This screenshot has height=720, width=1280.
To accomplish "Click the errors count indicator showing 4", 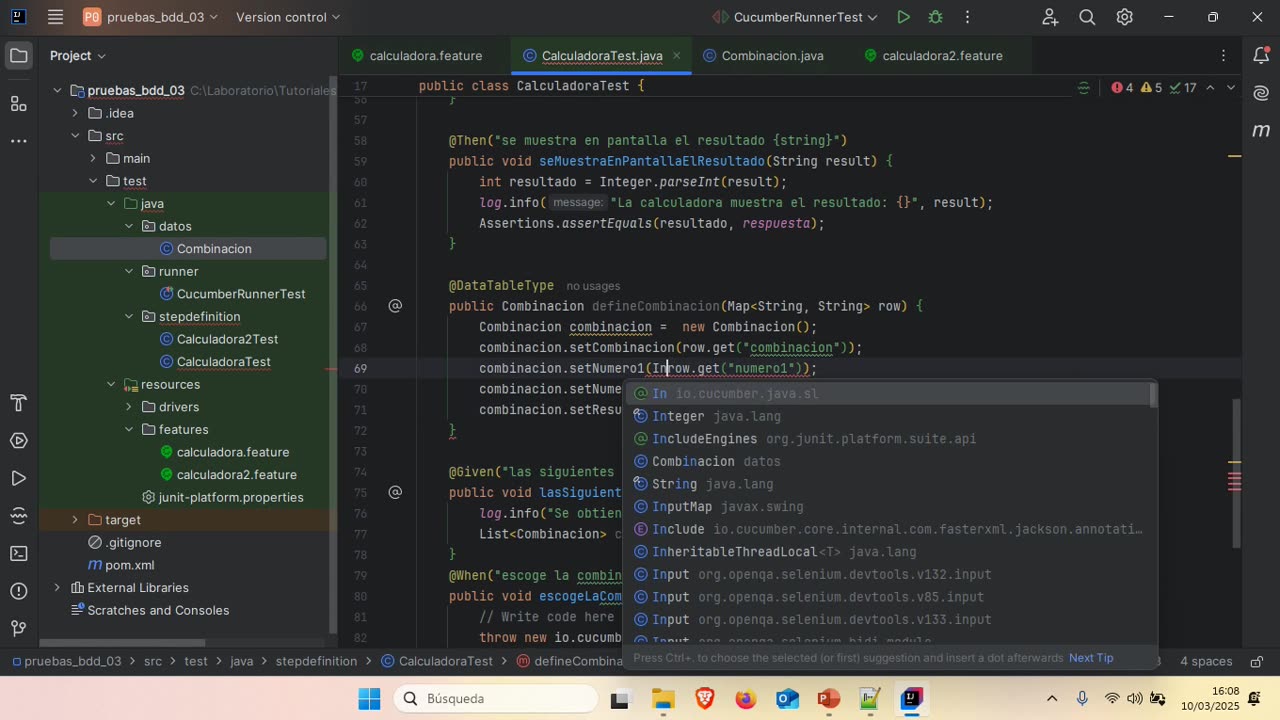I will tap(1122, 88).
